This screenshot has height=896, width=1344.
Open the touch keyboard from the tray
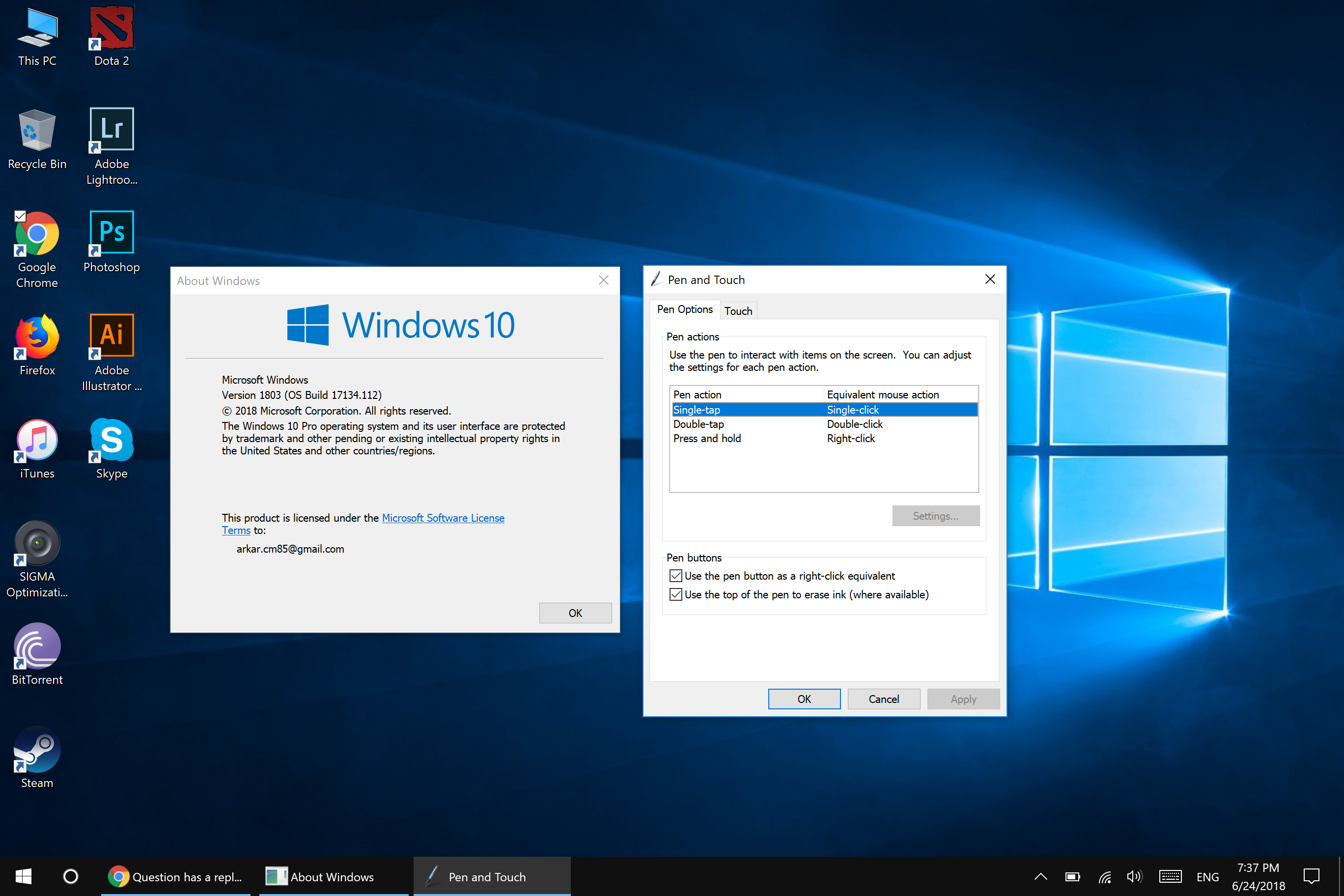point(1170,876)
